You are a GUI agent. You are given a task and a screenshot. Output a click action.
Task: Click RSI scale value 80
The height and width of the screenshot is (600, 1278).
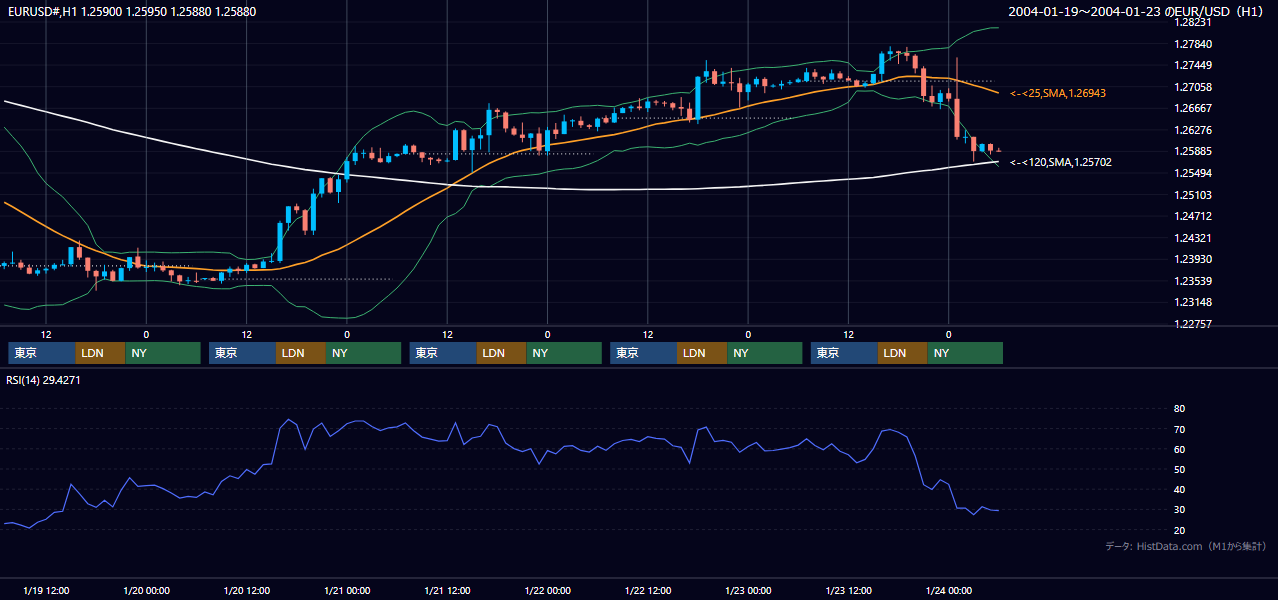[x=1179, y=409]
